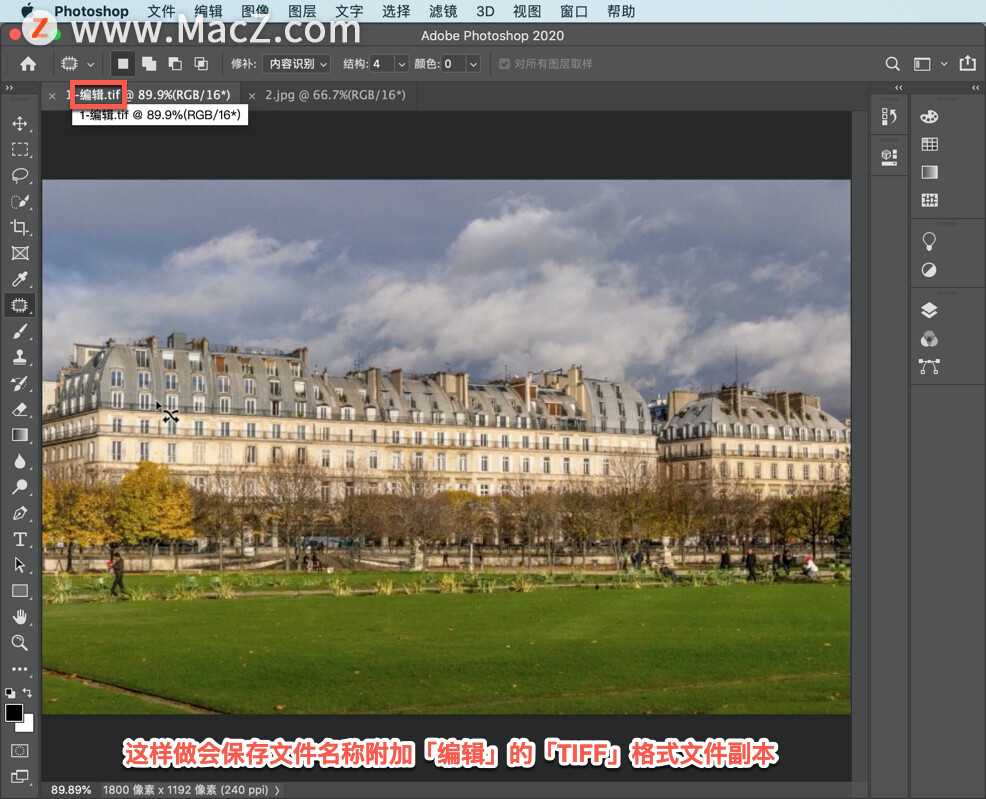This screenshot has width=986, height=799.
Task: Select the Type tool
Action: pos(19,539)
